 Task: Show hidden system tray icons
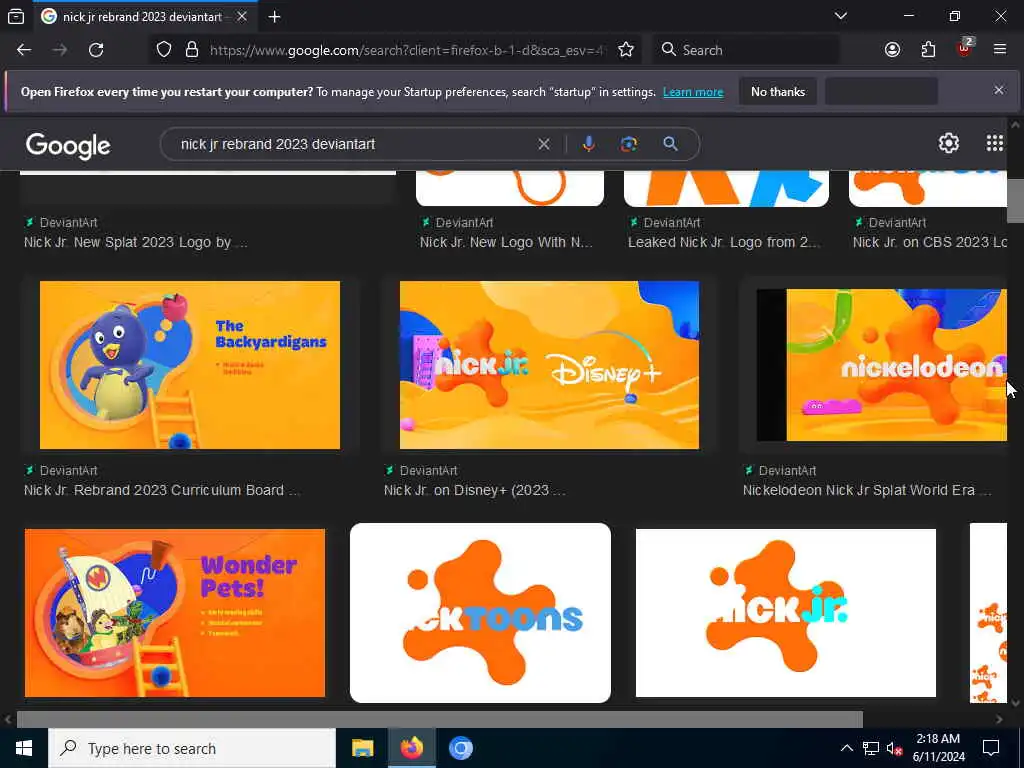point(846,748)
